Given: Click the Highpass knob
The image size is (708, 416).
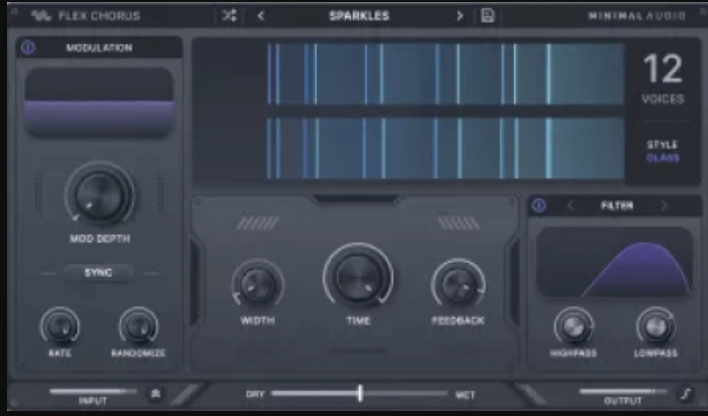Looking at the screenshot, I should 574,326.
